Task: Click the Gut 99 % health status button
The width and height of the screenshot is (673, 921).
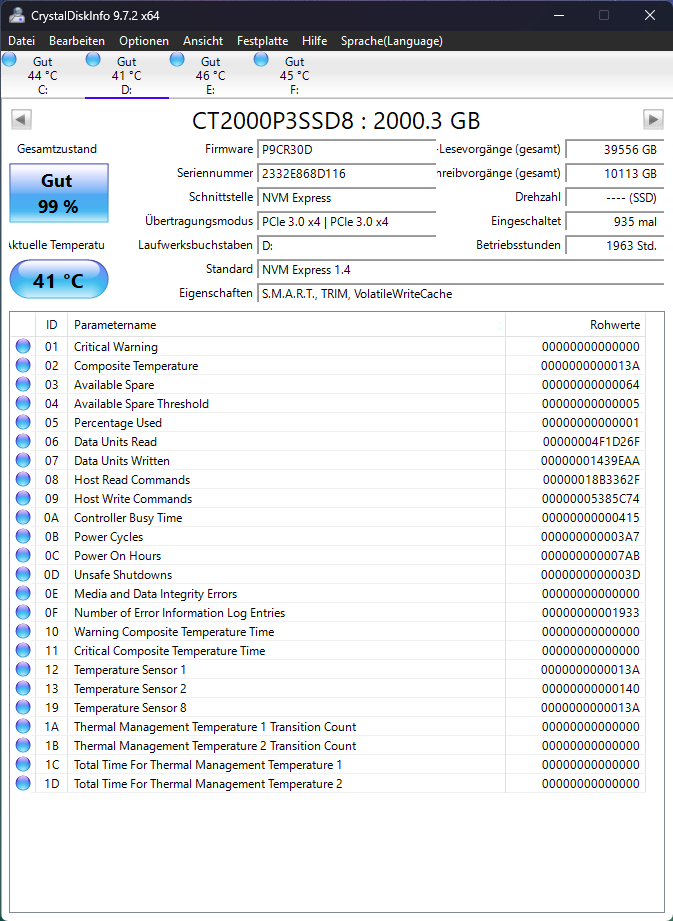Action: coord(59,193)
